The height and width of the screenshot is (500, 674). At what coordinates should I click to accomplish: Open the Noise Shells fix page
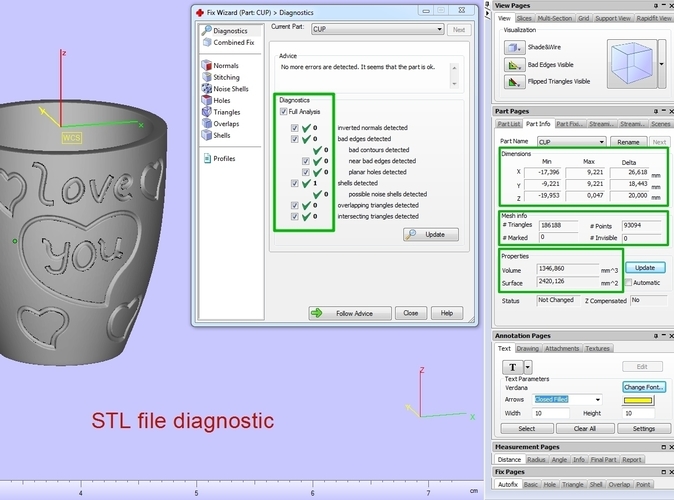coord(225,89)
